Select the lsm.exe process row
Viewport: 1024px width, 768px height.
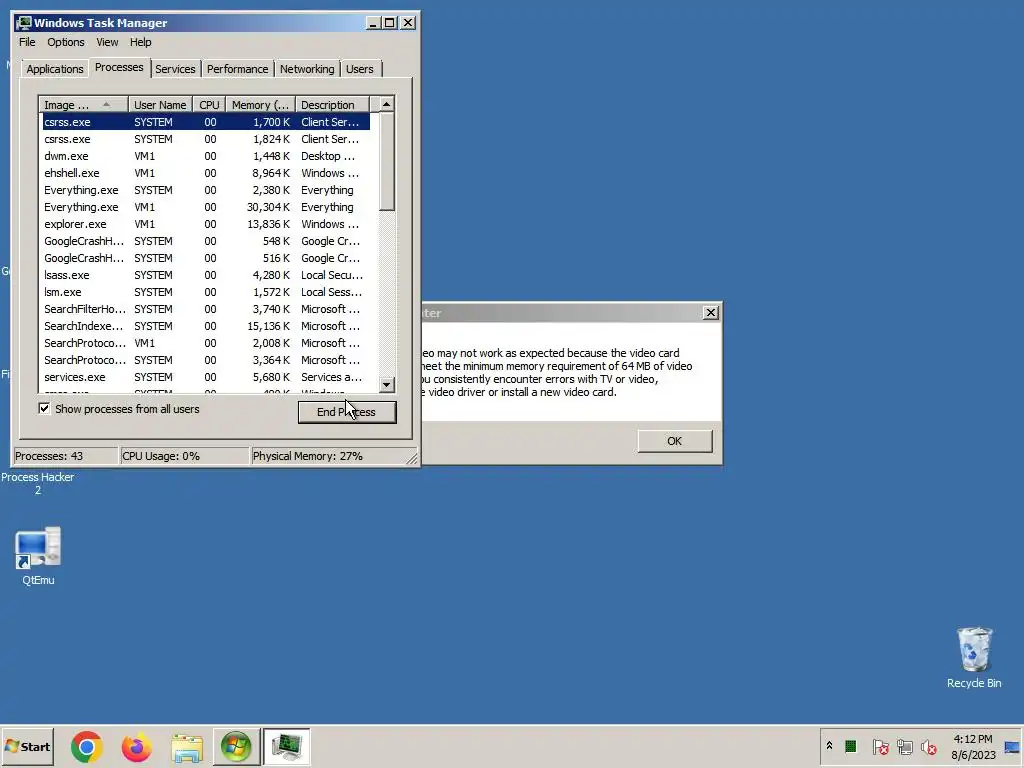206,292
